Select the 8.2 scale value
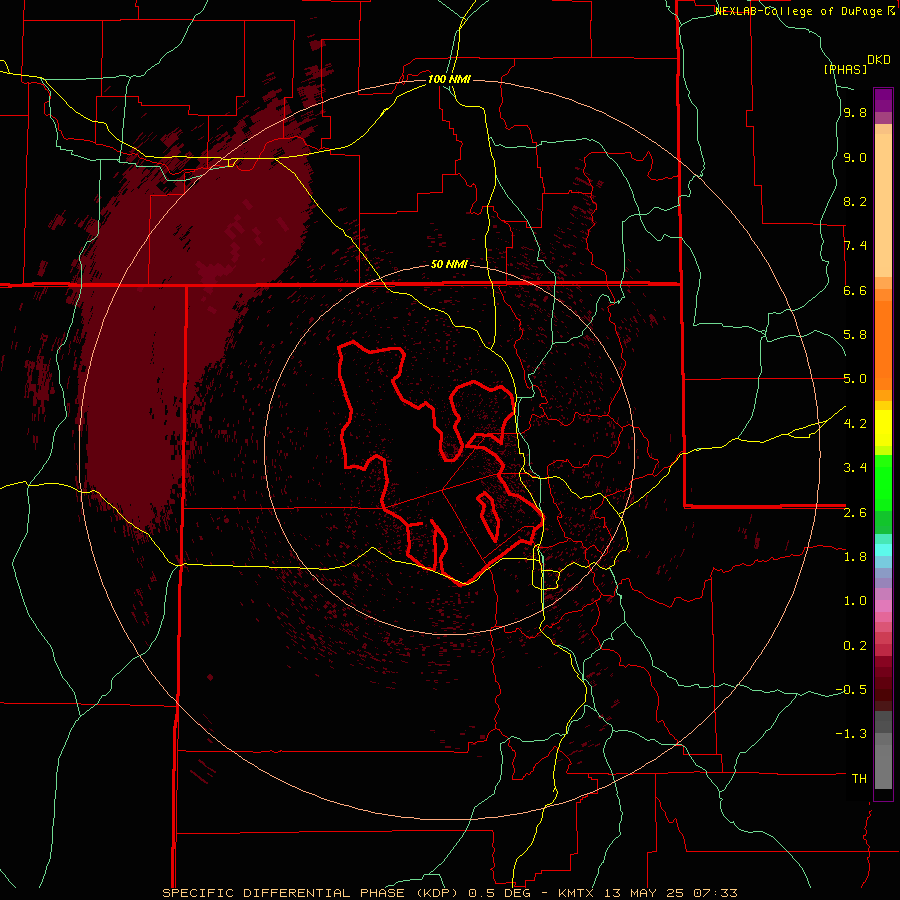 click(x=855, y=202)
